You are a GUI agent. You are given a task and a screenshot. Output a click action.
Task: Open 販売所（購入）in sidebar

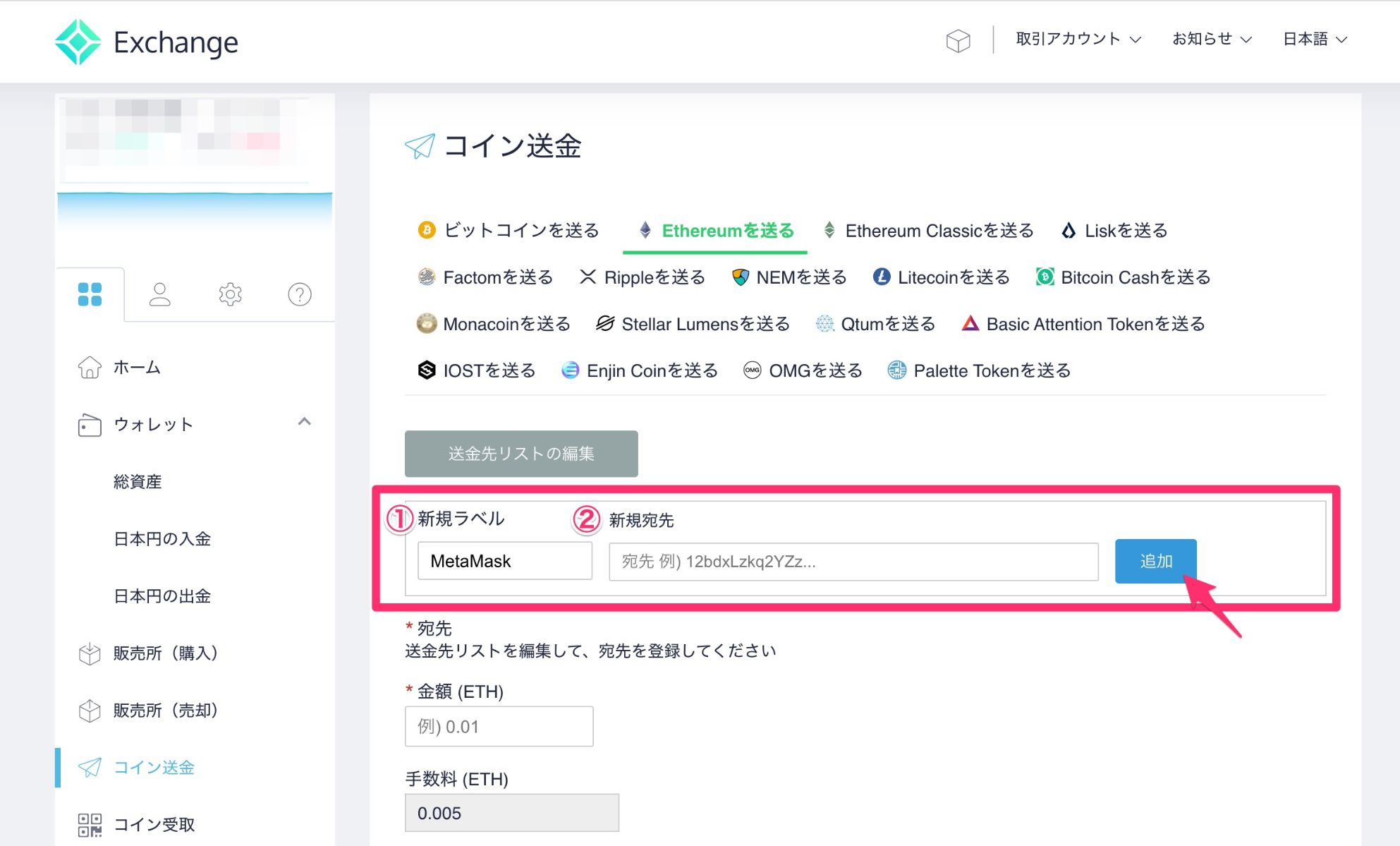pyautogui.click(x=166, y=653)
